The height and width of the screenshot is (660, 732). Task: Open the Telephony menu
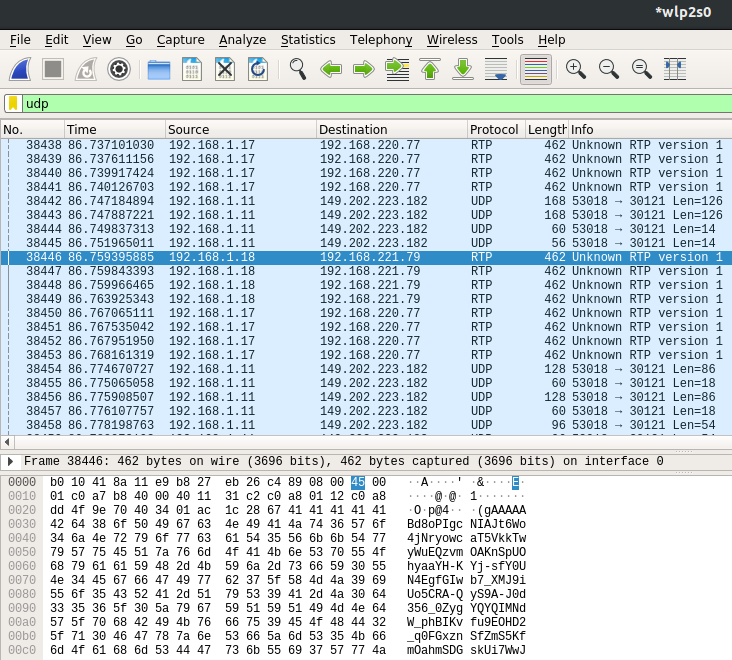tap(380, 40)
